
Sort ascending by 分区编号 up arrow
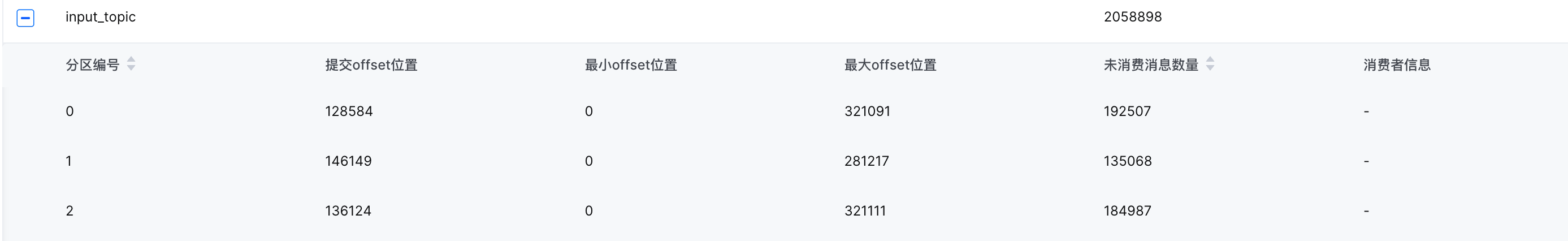[131, 59]
